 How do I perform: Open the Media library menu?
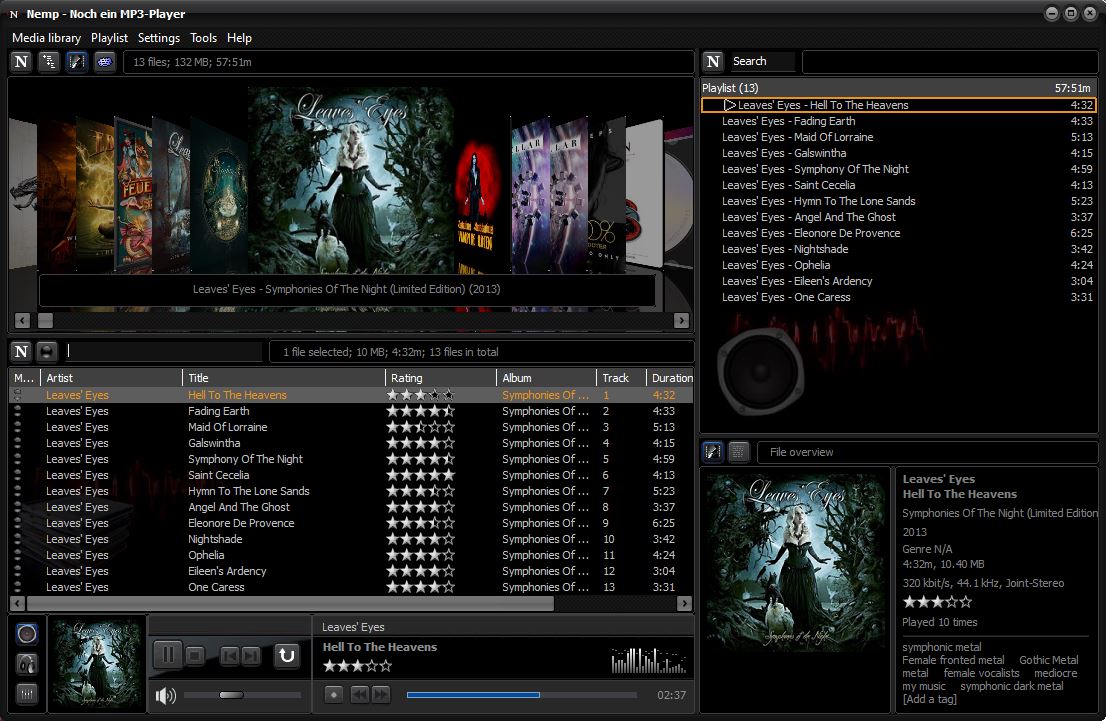(47, 38)
